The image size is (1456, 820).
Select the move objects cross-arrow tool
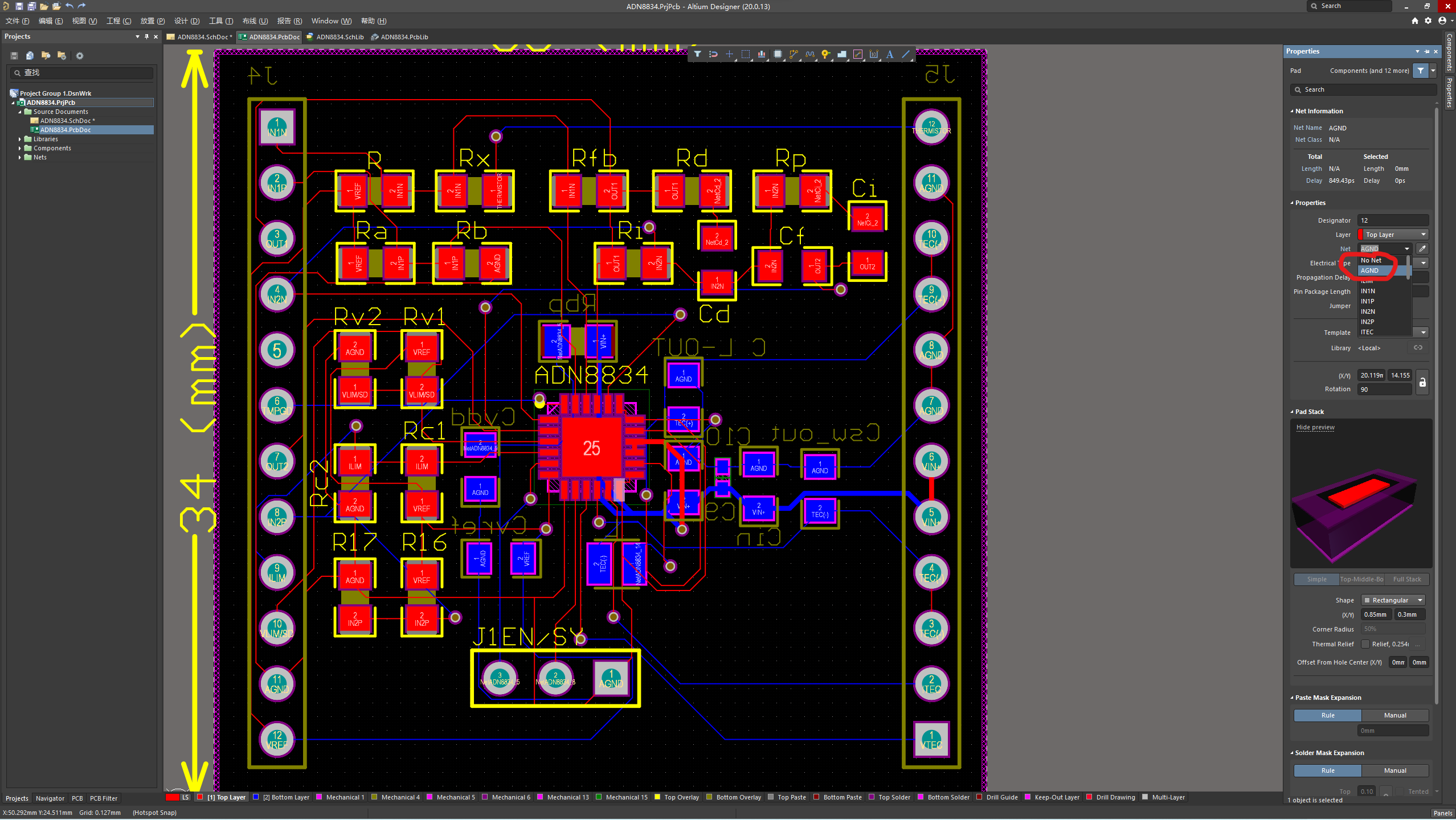729,54
